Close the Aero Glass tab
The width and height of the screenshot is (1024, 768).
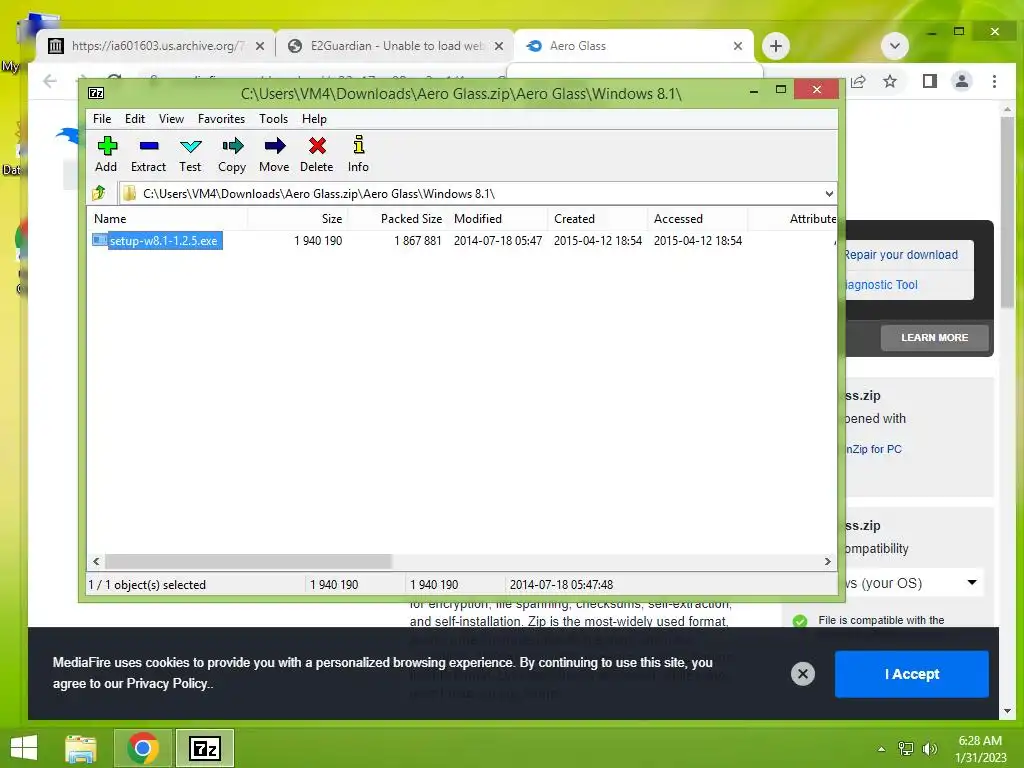point(738,46)
